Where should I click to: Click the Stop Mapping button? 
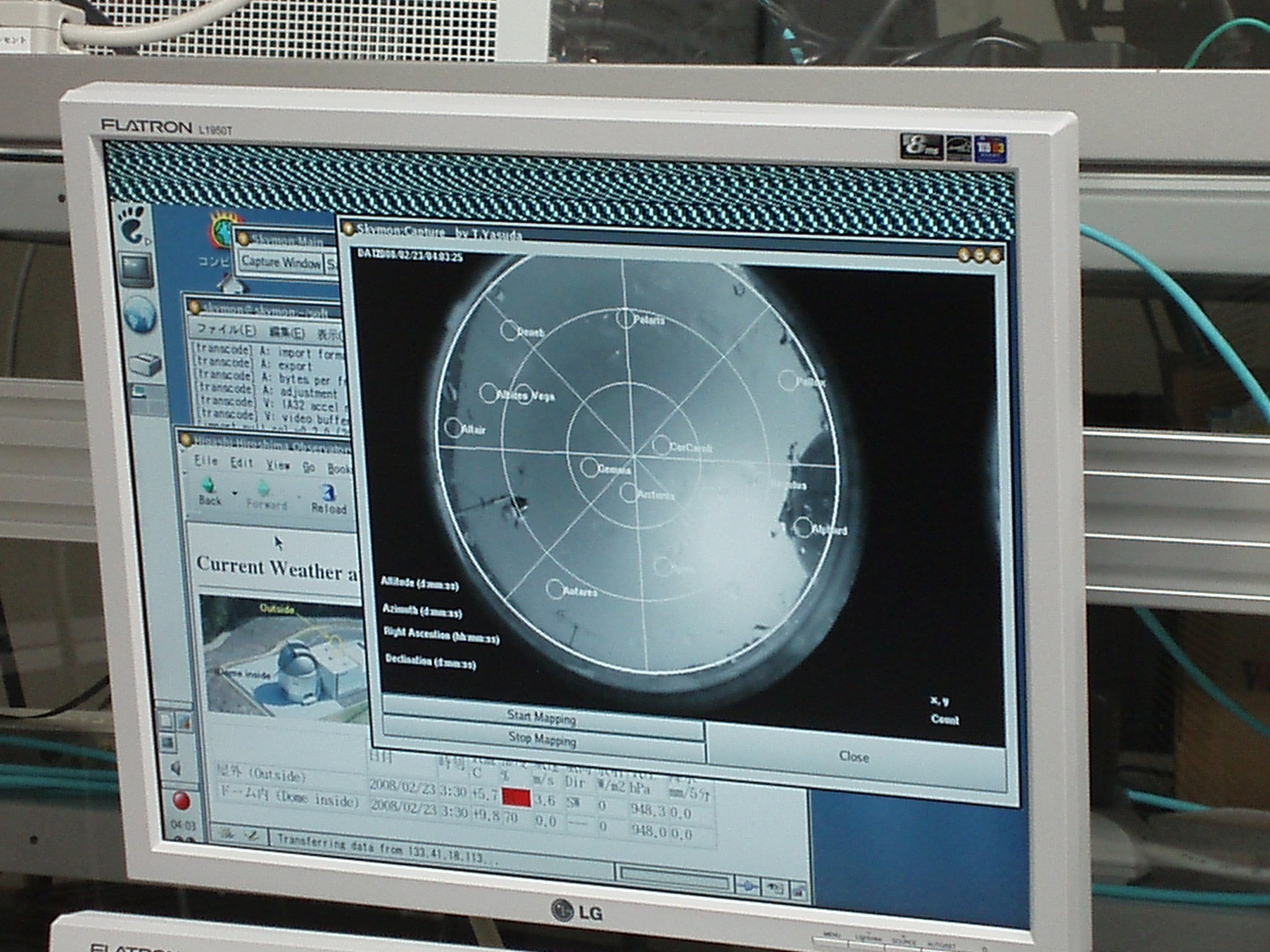click(543, 739)
